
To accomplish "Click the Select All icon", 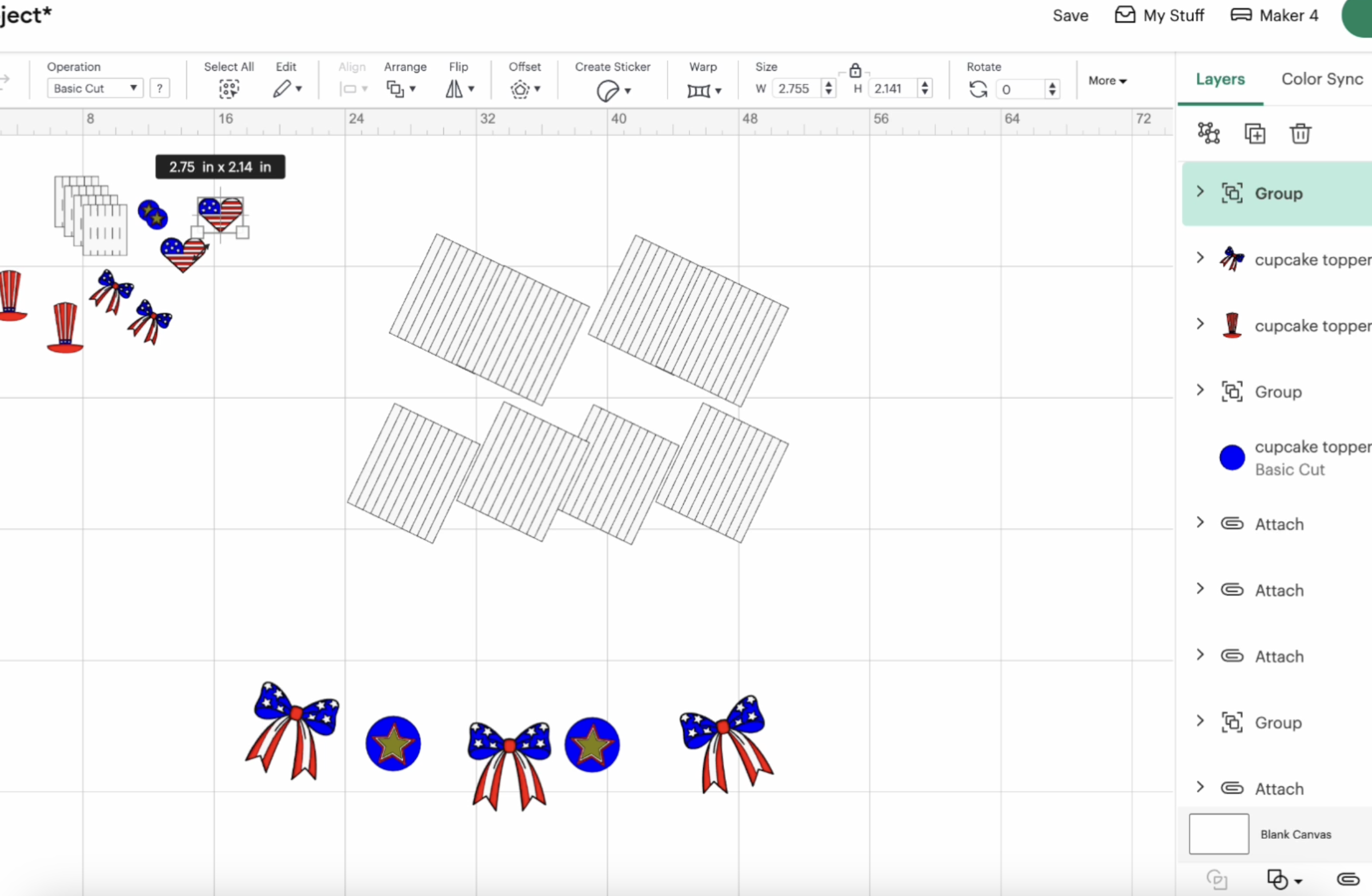I will pyautogui.click(x=229, y=89).
